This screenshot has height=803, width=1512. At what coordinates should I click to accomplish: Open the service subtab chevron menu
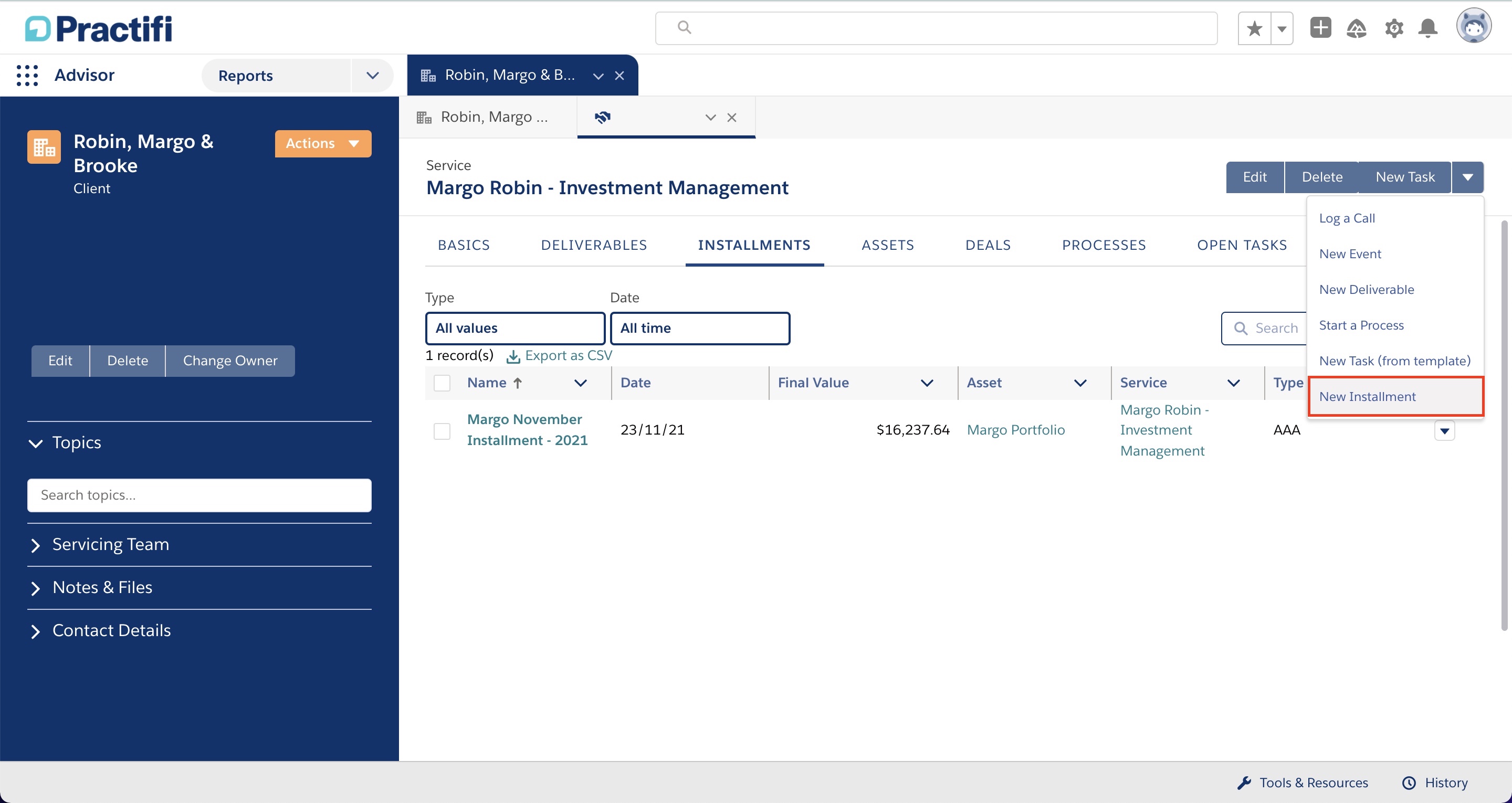pos(710,118)
